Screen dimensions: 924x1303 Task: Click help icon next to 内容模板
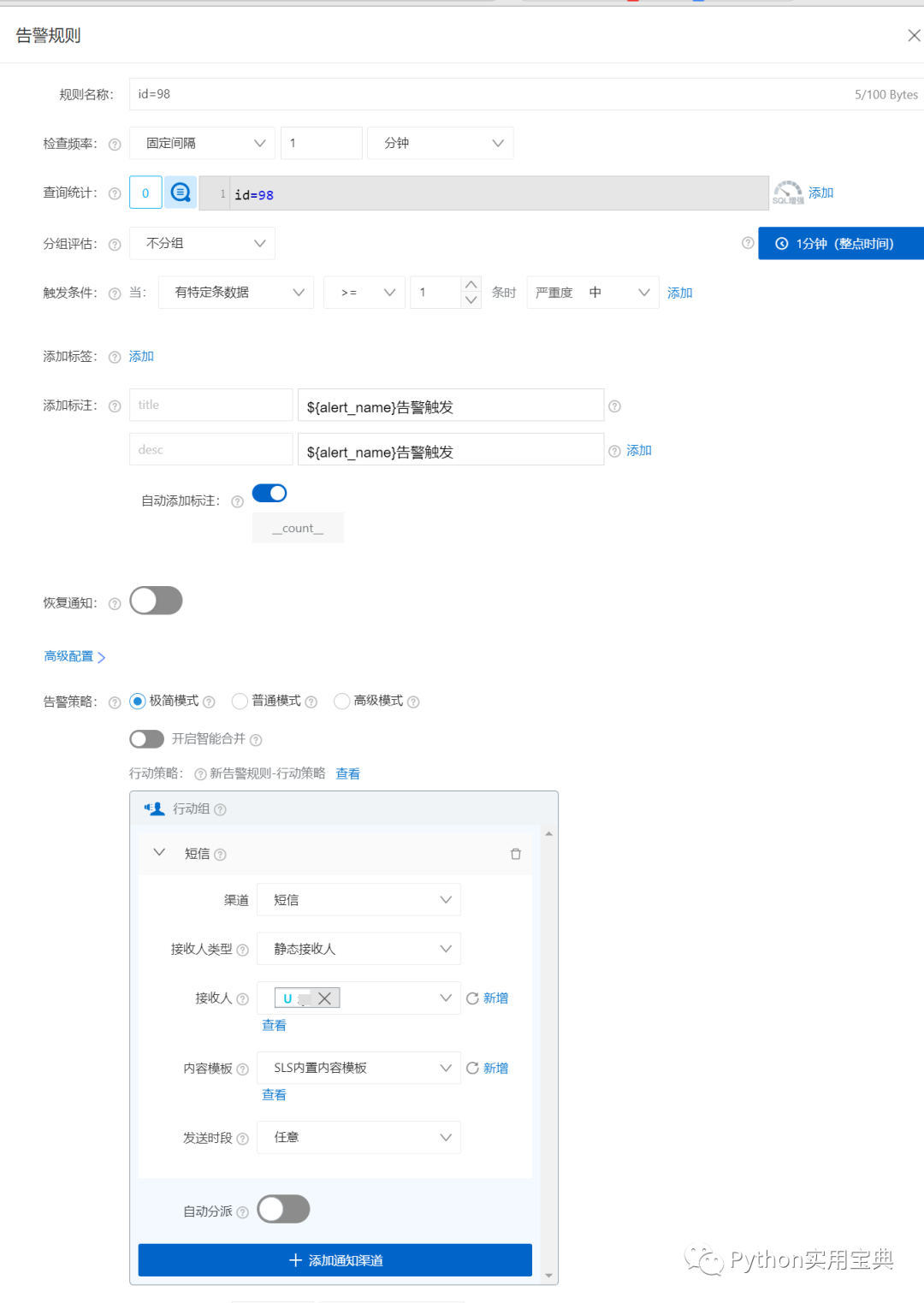coord(242,1069)
